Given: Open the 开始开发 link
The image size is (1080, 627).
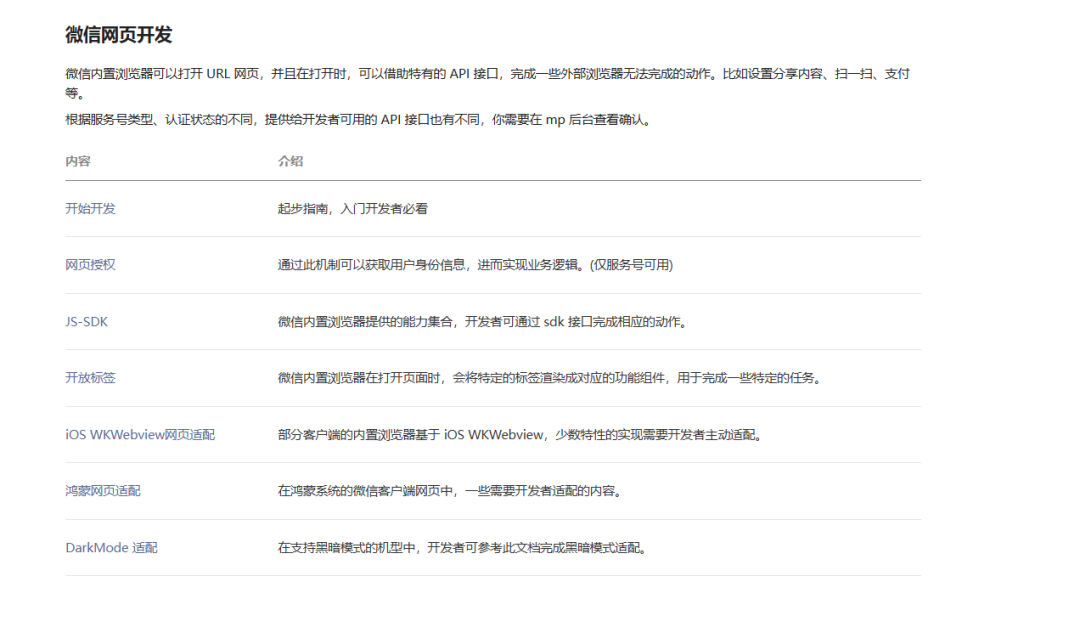Looking at the screenshot, I should (90, 209).
